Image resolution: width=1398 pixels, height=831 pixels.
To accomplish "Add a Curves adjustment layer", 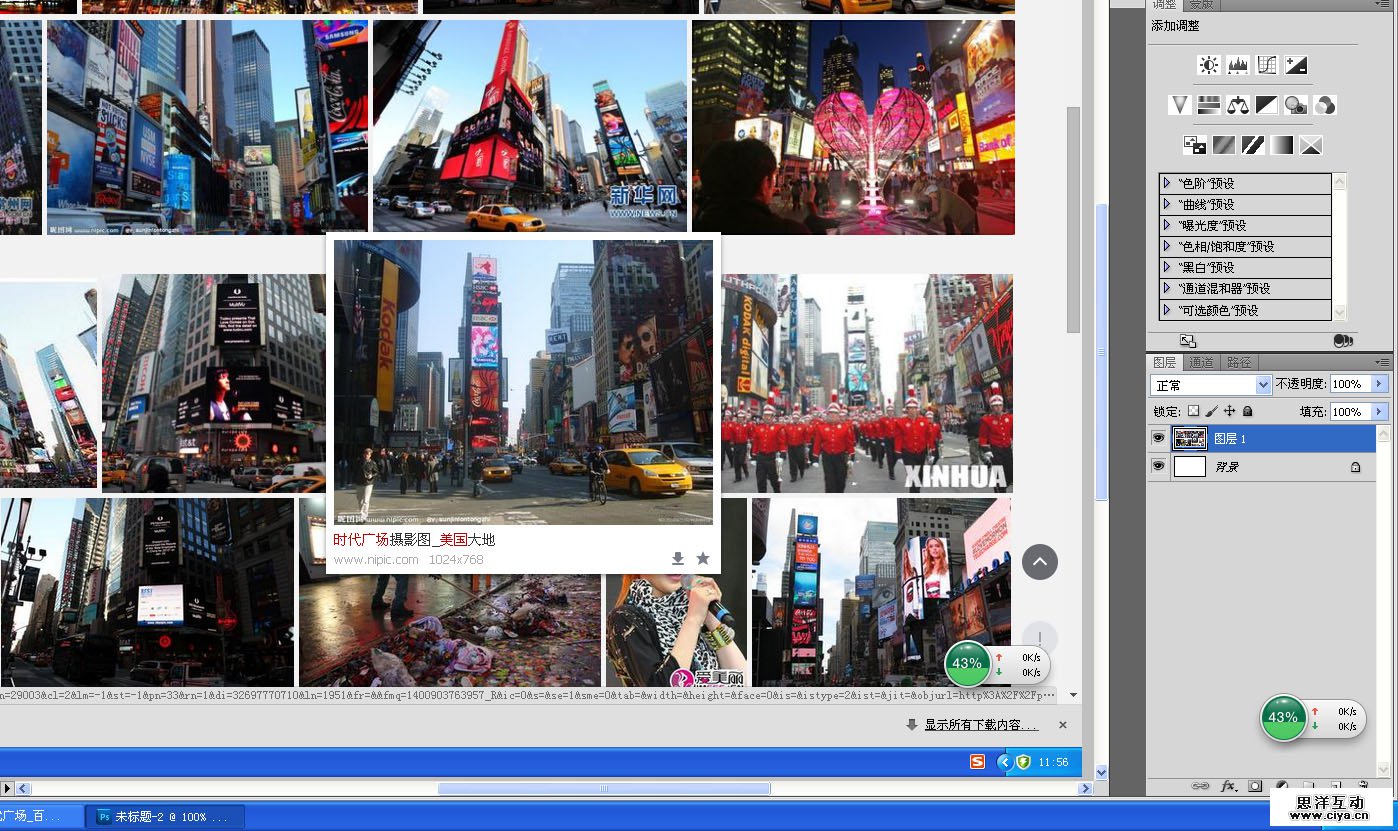I will point(1267,65).
